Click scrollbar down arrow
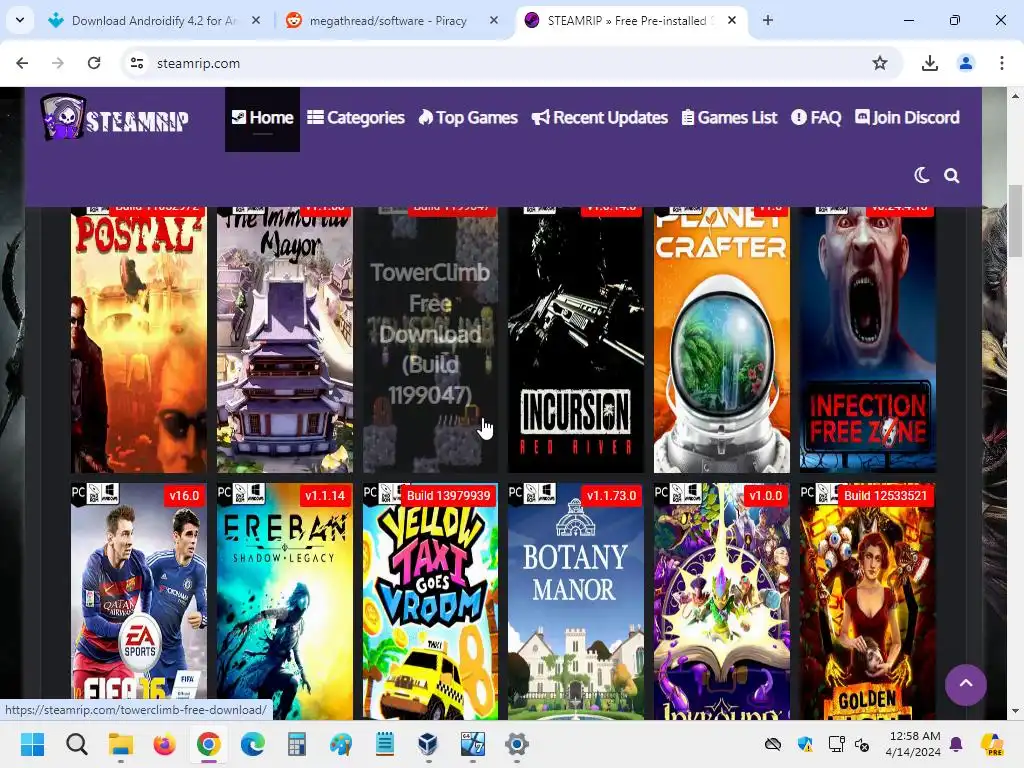The width and height of the screenshot is (1024, 768). tap(1015, 711)
